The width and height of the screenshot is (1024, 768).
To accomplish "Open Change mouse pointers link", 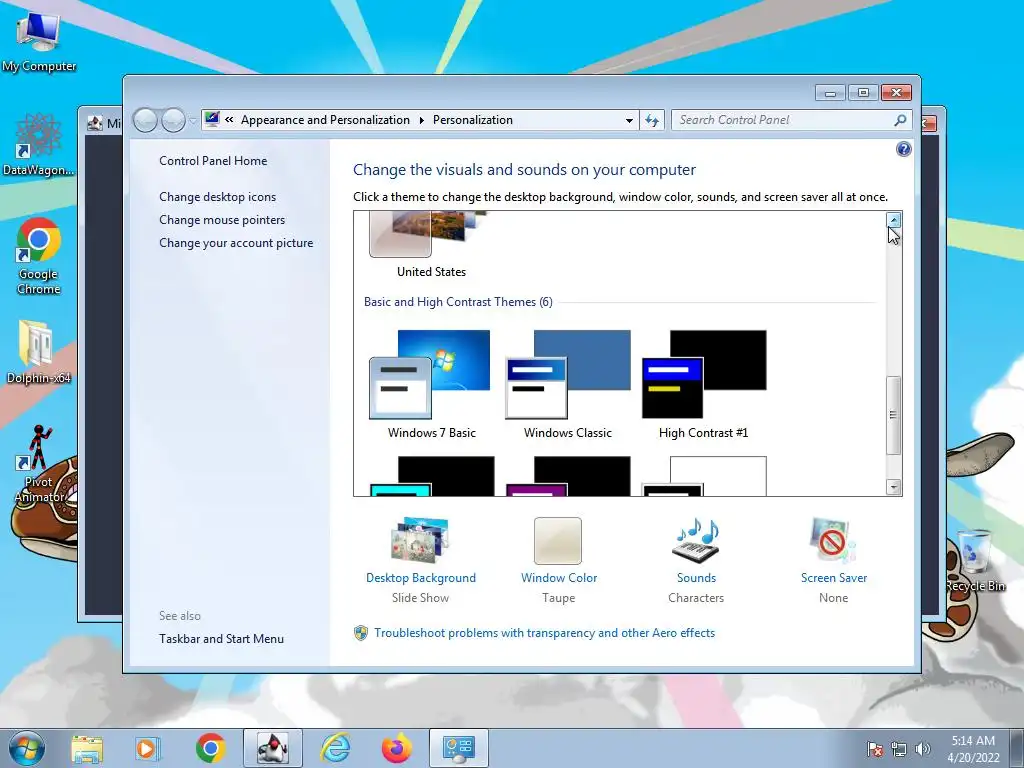I will pos(222,219).
